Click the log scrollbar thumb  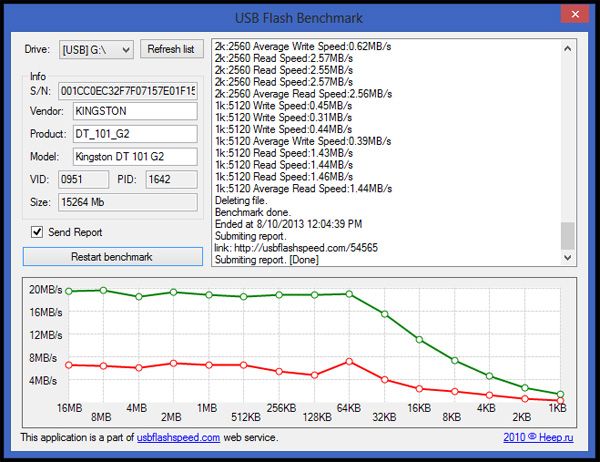(x=568, y=235)
